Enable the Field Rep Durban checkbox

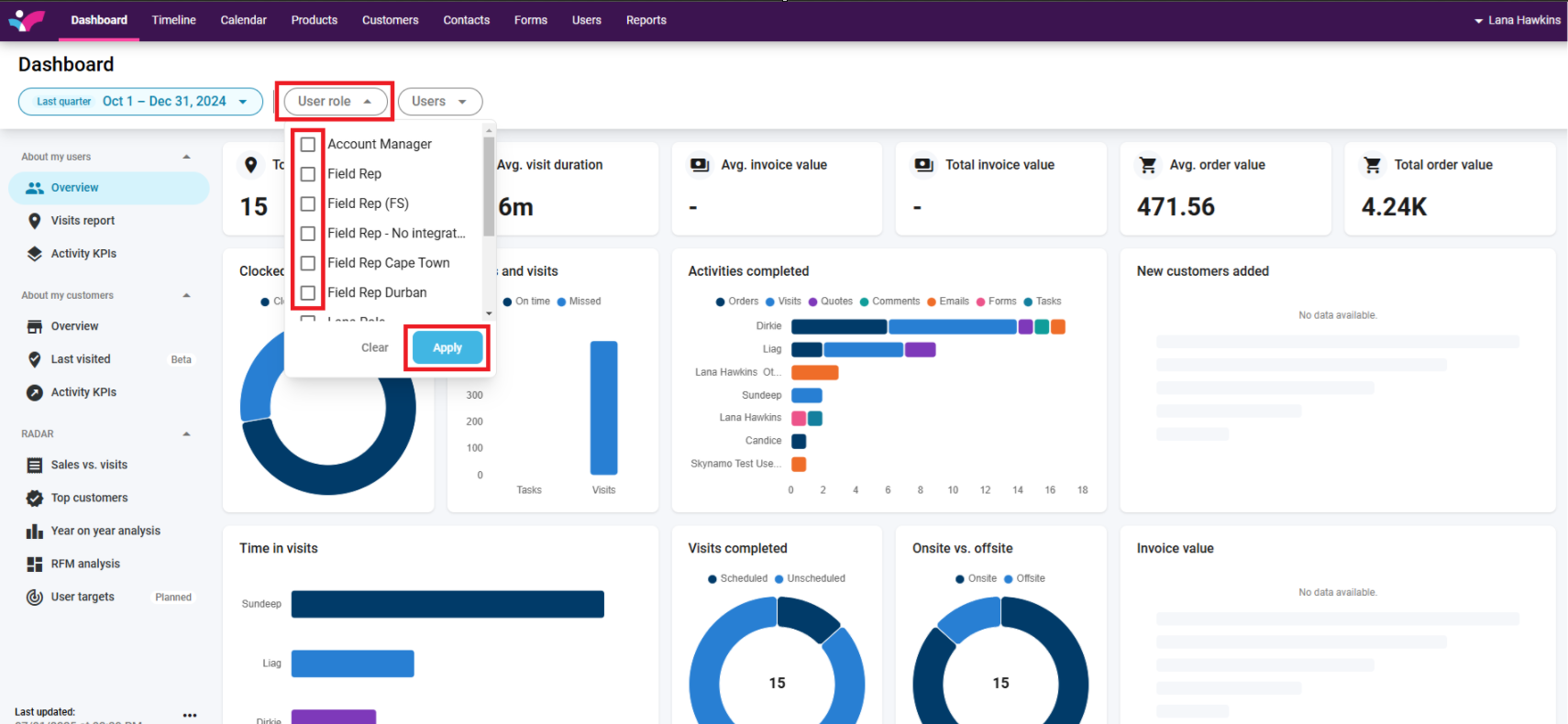tap(308, 293)
